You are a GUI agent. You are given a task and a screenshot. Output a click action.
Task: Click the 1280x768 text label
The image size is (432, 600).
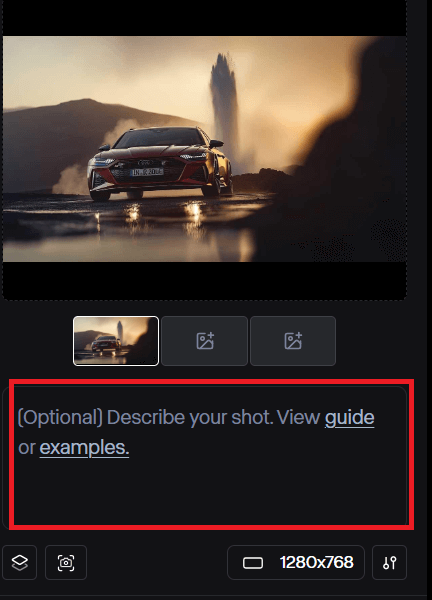click(316, 562)
